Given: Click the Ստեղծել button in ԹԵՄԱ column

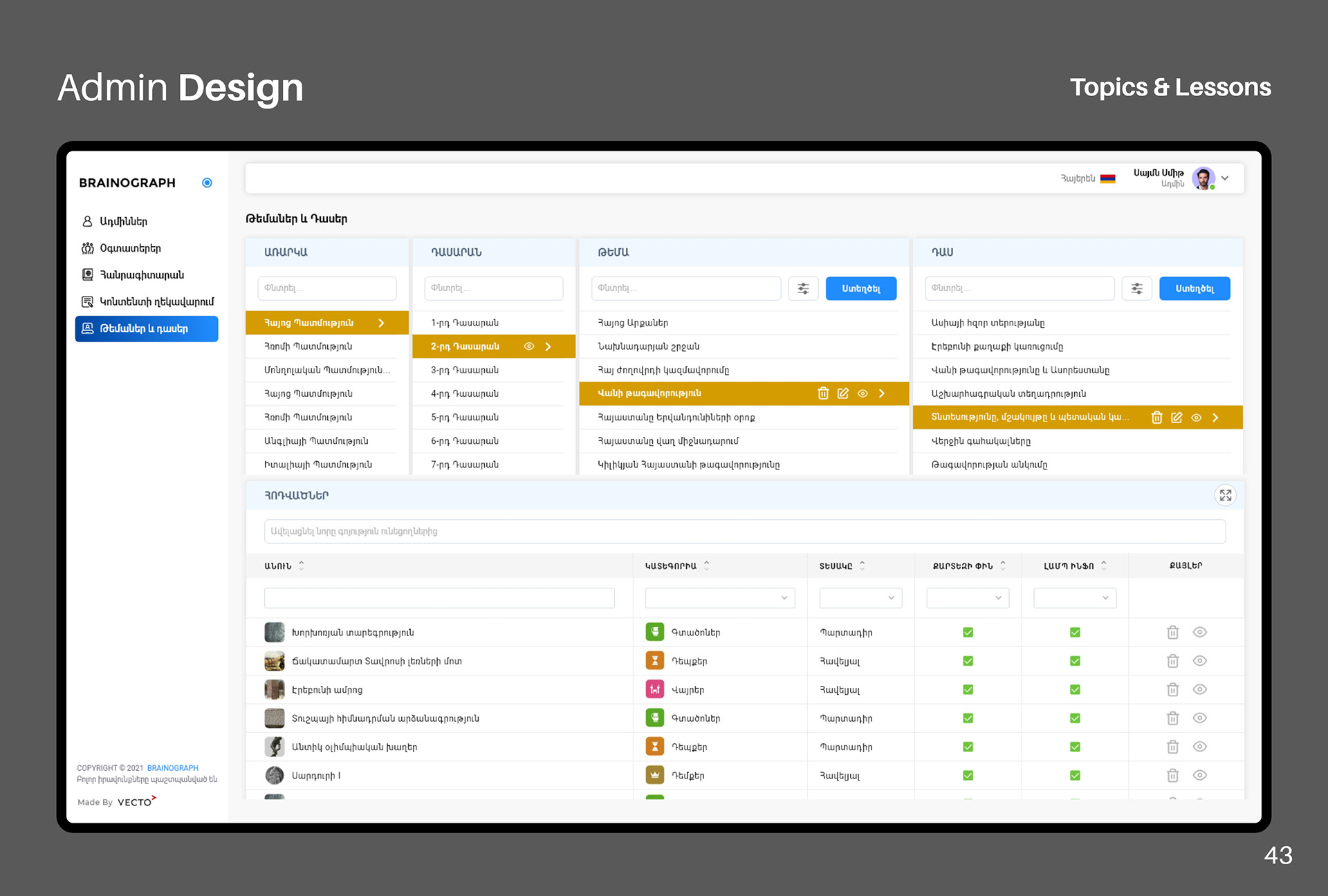Looking at the screenshot, I should (860, 288).
